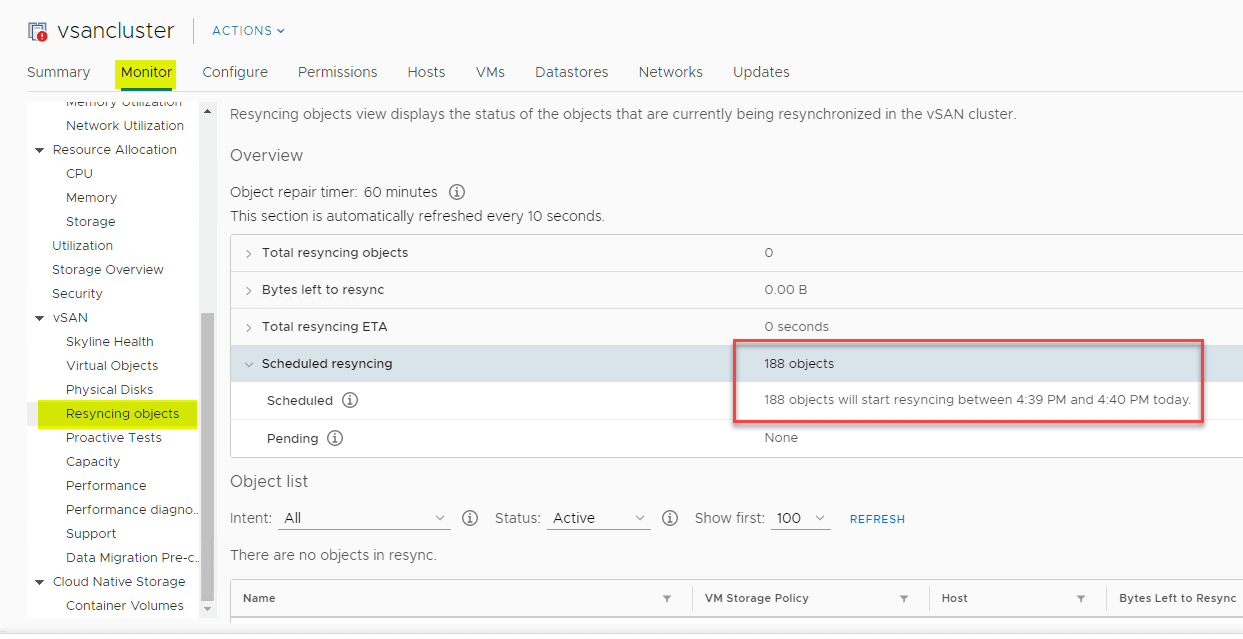1243x639 pixels.
Task: Open the Status Active dropdown
Action: coord(598,518)
